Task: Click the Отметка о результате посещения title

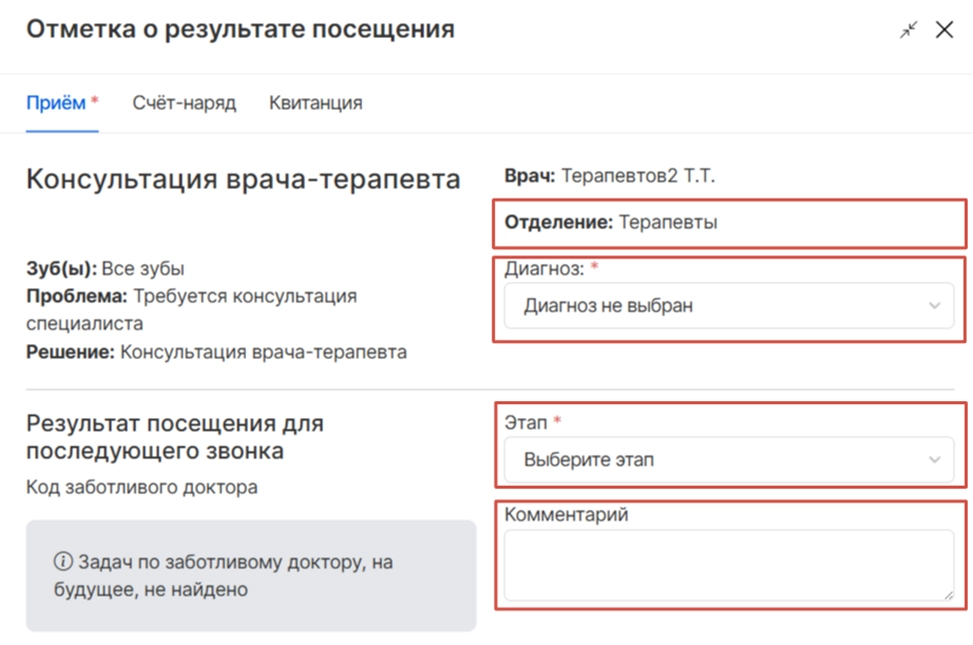Action: point(240,30)
